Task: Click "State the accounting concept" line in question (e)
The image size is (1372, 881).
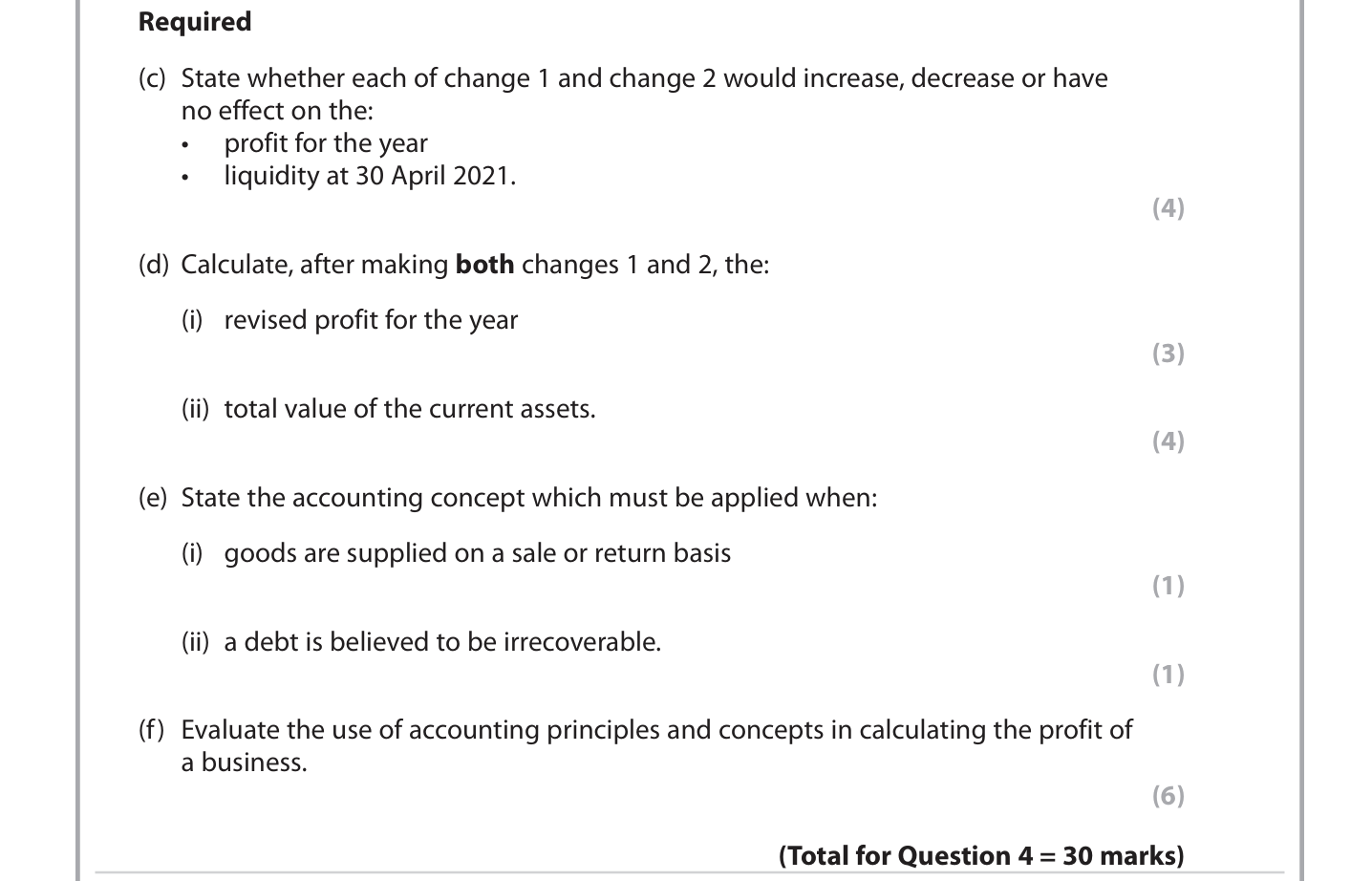Action: 528,498
